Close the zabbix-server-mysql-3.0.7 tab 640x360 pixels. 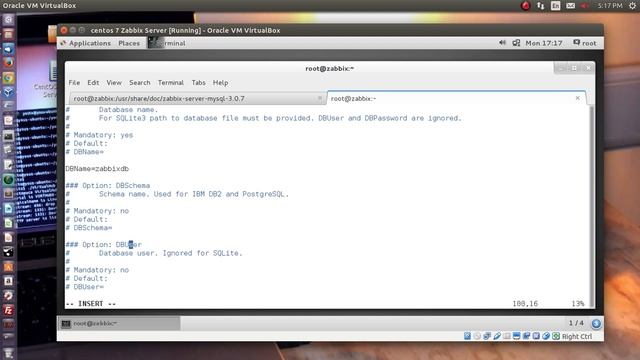320,98
